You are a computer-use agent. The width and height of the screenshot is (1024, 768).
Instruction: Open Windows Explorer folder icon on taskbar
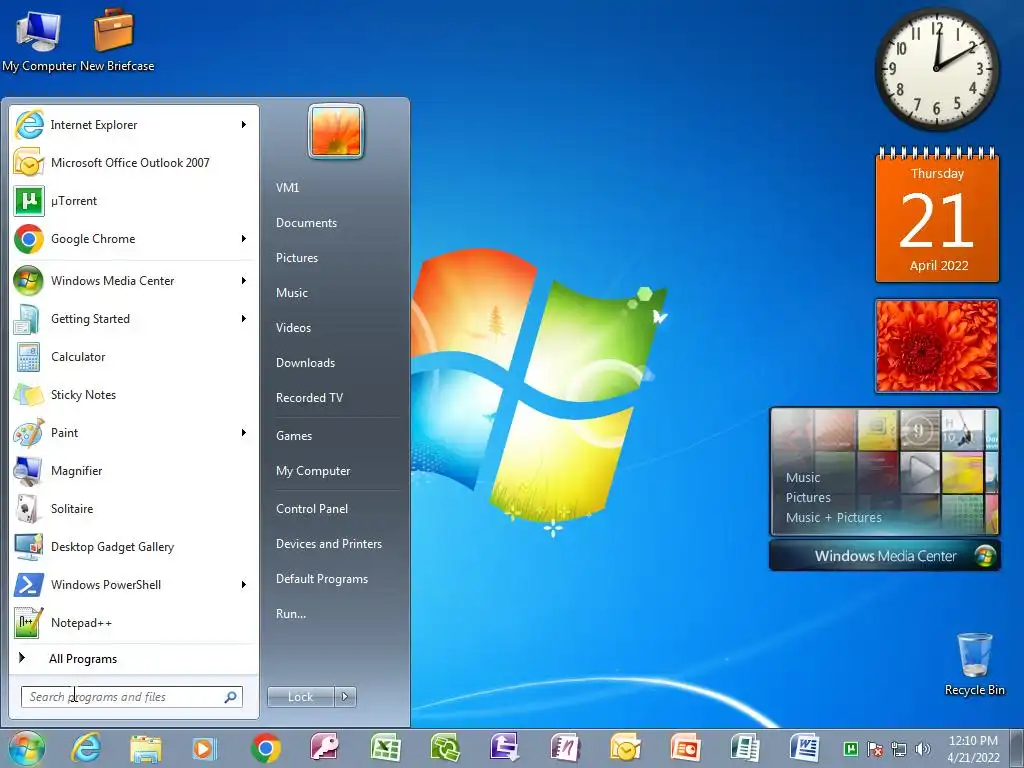(146, 749)
